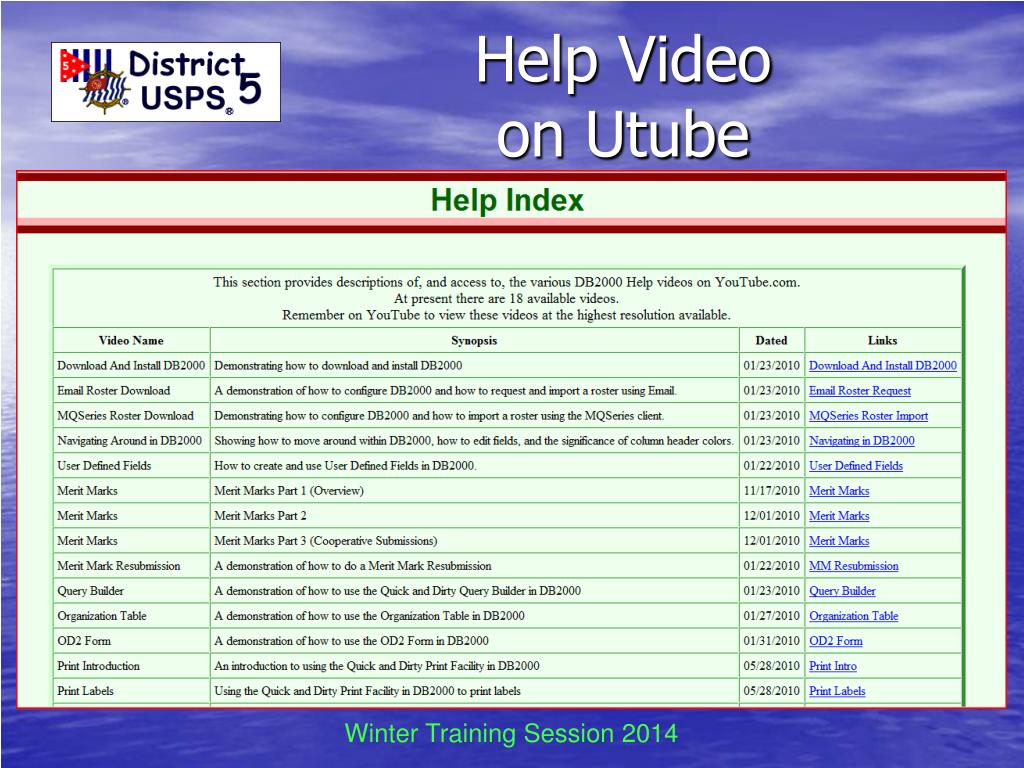Click the District 5 USPS logo
Viewport: 1024px width, 768px height.
(x=166, y=82)
